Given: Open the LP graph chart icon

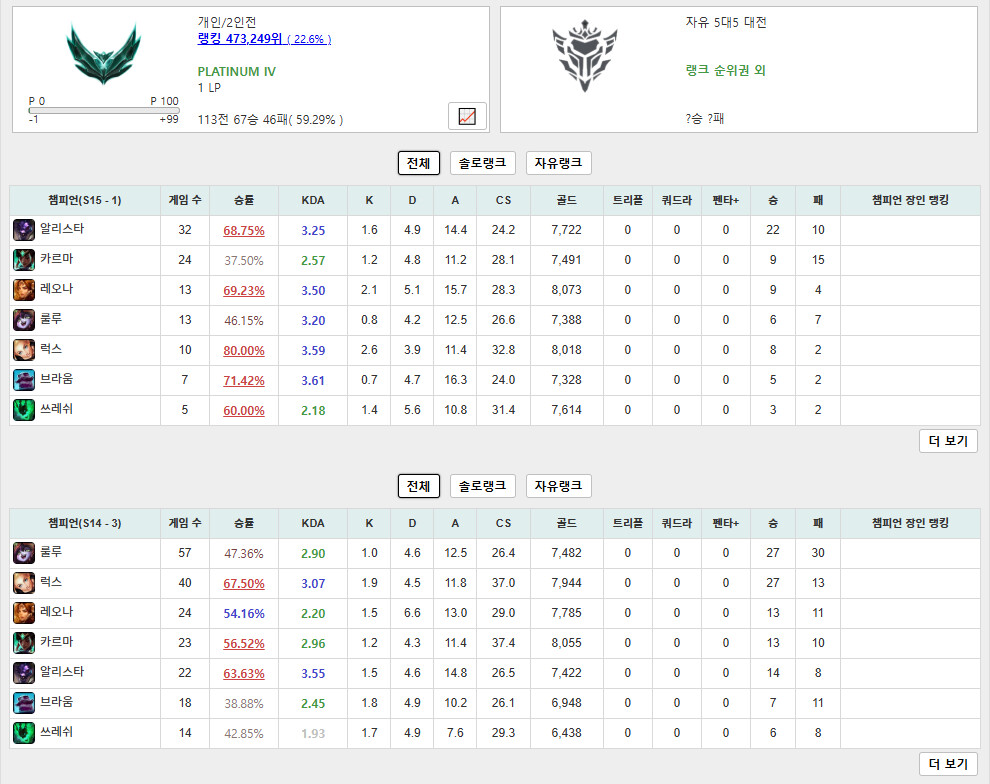Looking at the screenshot, I should coord(466,116).
